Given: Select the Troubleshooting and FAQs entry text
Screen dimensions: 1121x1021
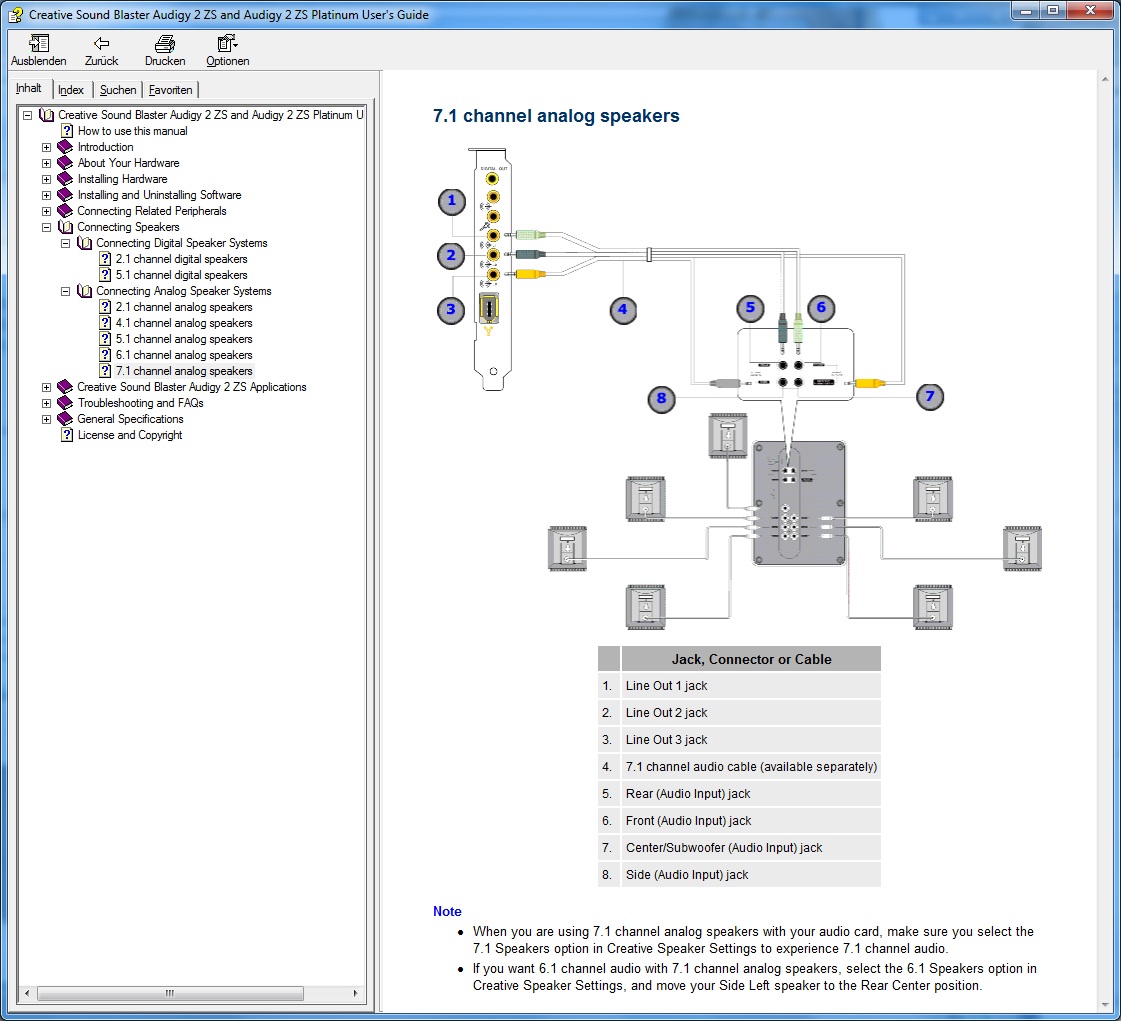Looking at the screenshot, I should (x=140, y=403).
